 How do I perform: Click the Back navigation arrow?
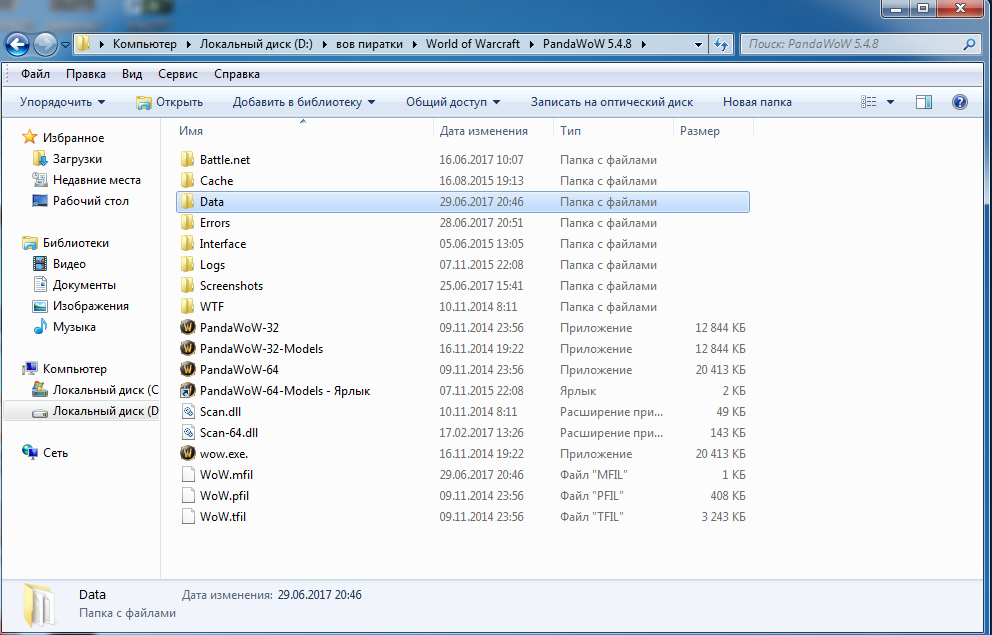click(18, 45)
